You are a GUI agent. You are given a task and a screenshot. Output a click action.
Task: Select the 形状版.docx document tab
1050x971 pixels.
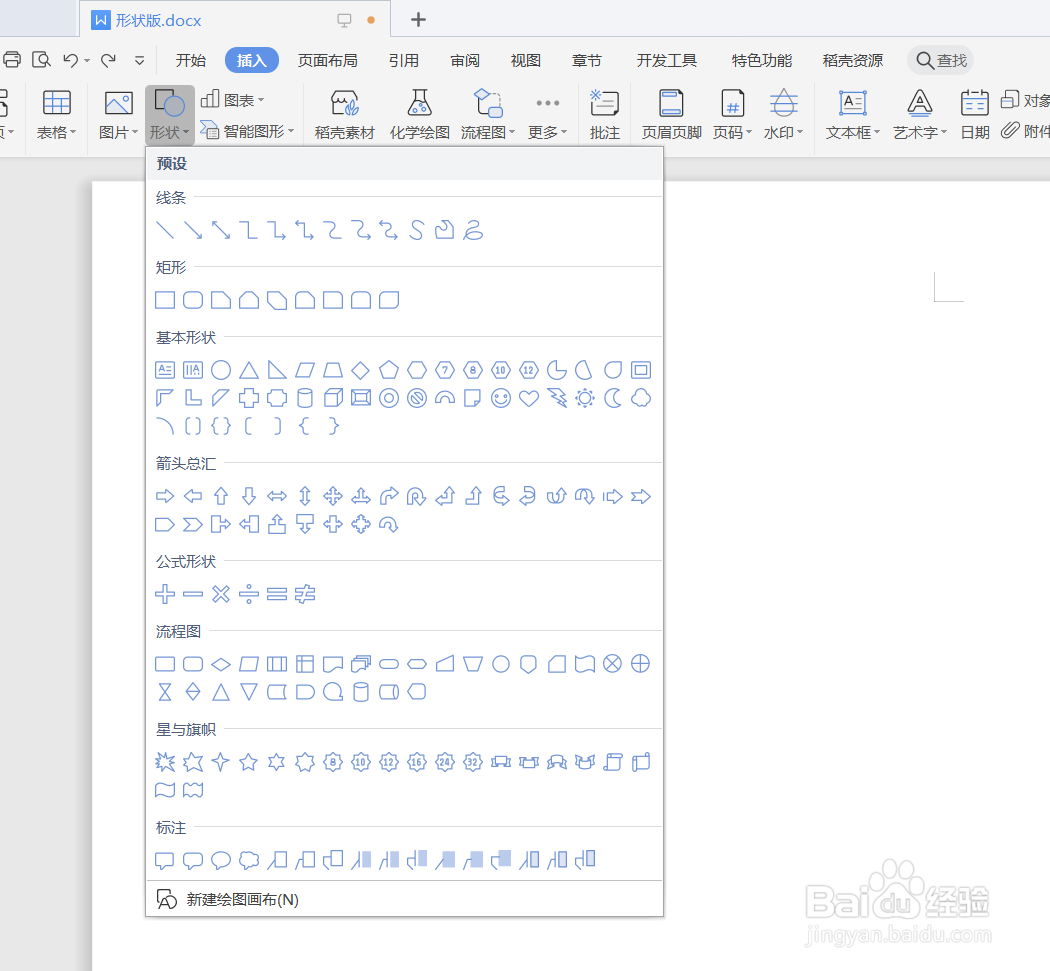click(234, 20)
